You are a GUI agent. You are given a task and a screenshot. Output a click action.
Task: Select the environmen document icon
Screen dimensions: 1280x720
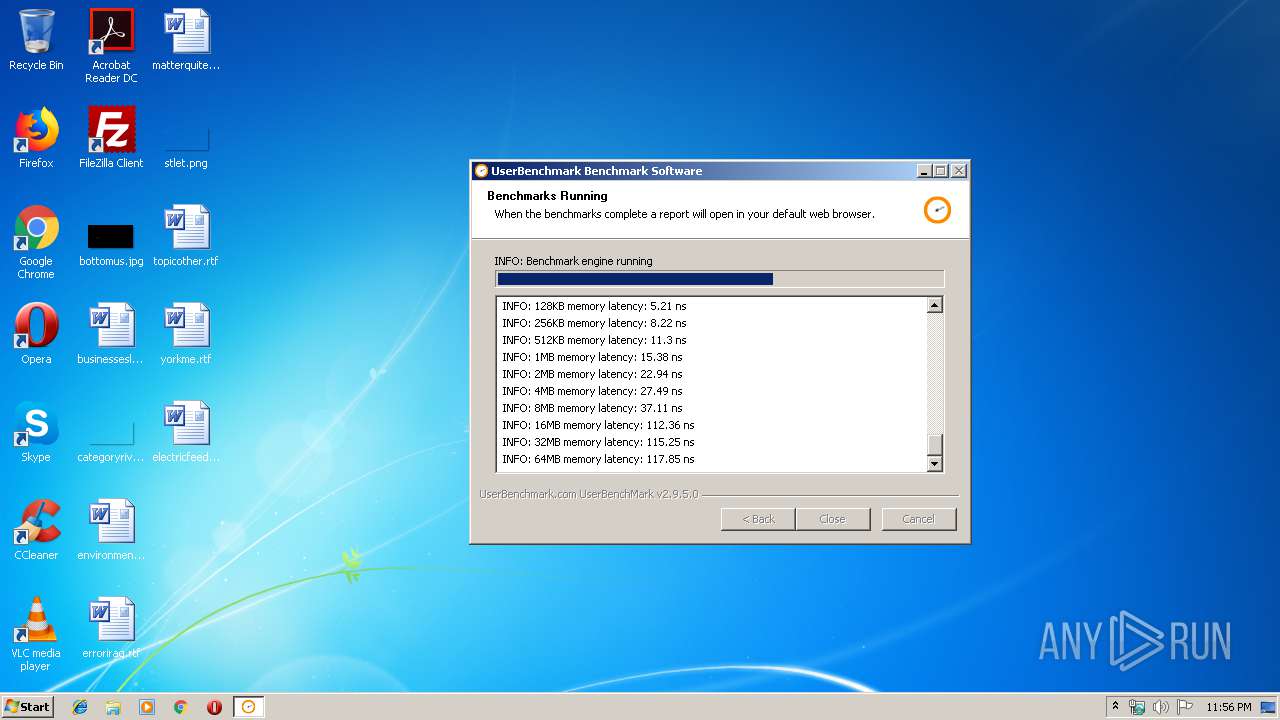click(x=111, y=530)
